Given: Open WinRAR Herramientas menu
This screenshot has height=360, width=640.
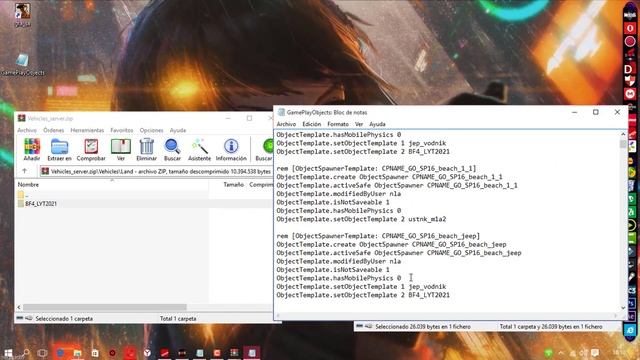Looking at the screenshot, I should tap(87, 130).
